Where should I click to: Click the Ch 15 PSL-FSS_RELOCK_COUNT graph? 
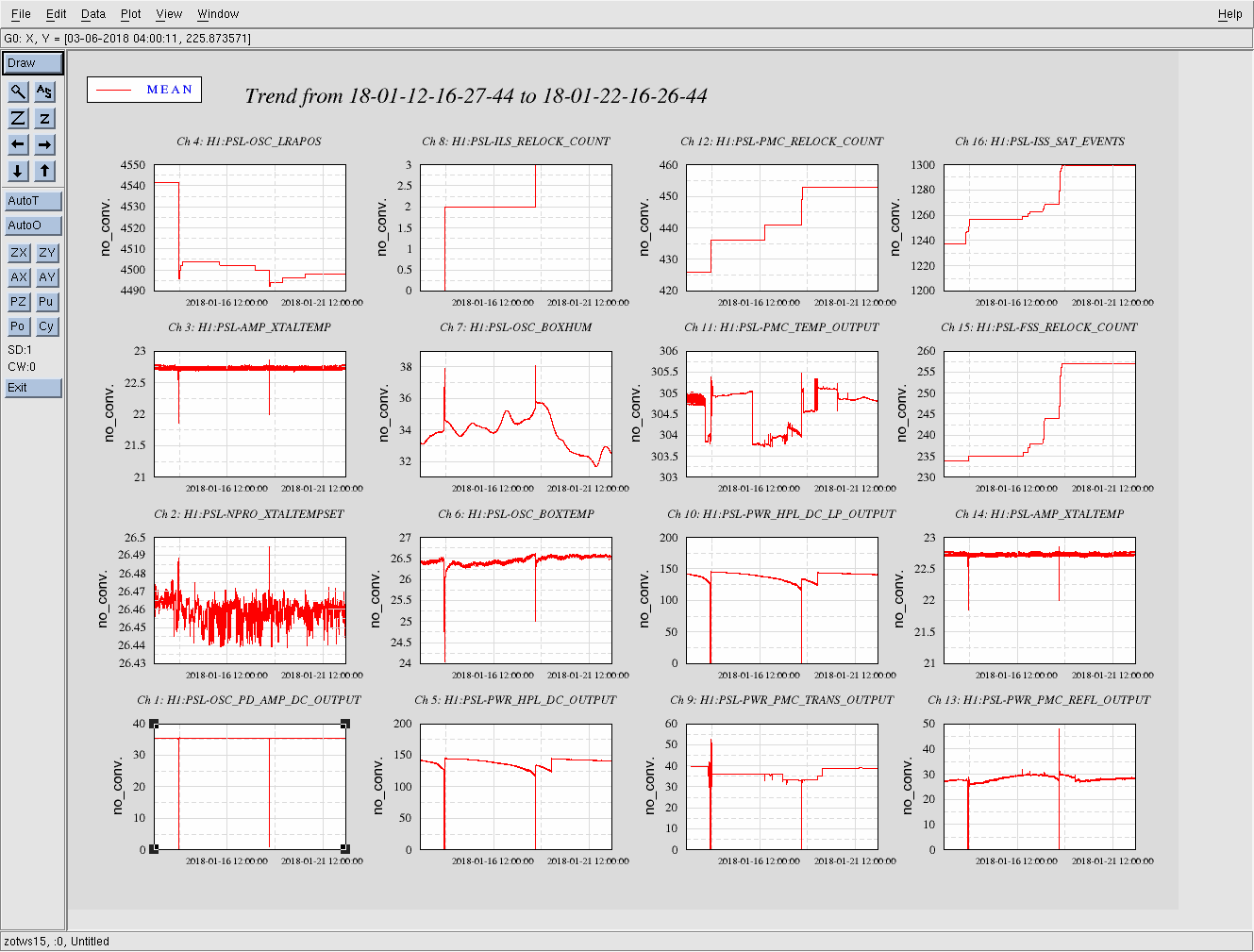click(x=1040, y=414)
